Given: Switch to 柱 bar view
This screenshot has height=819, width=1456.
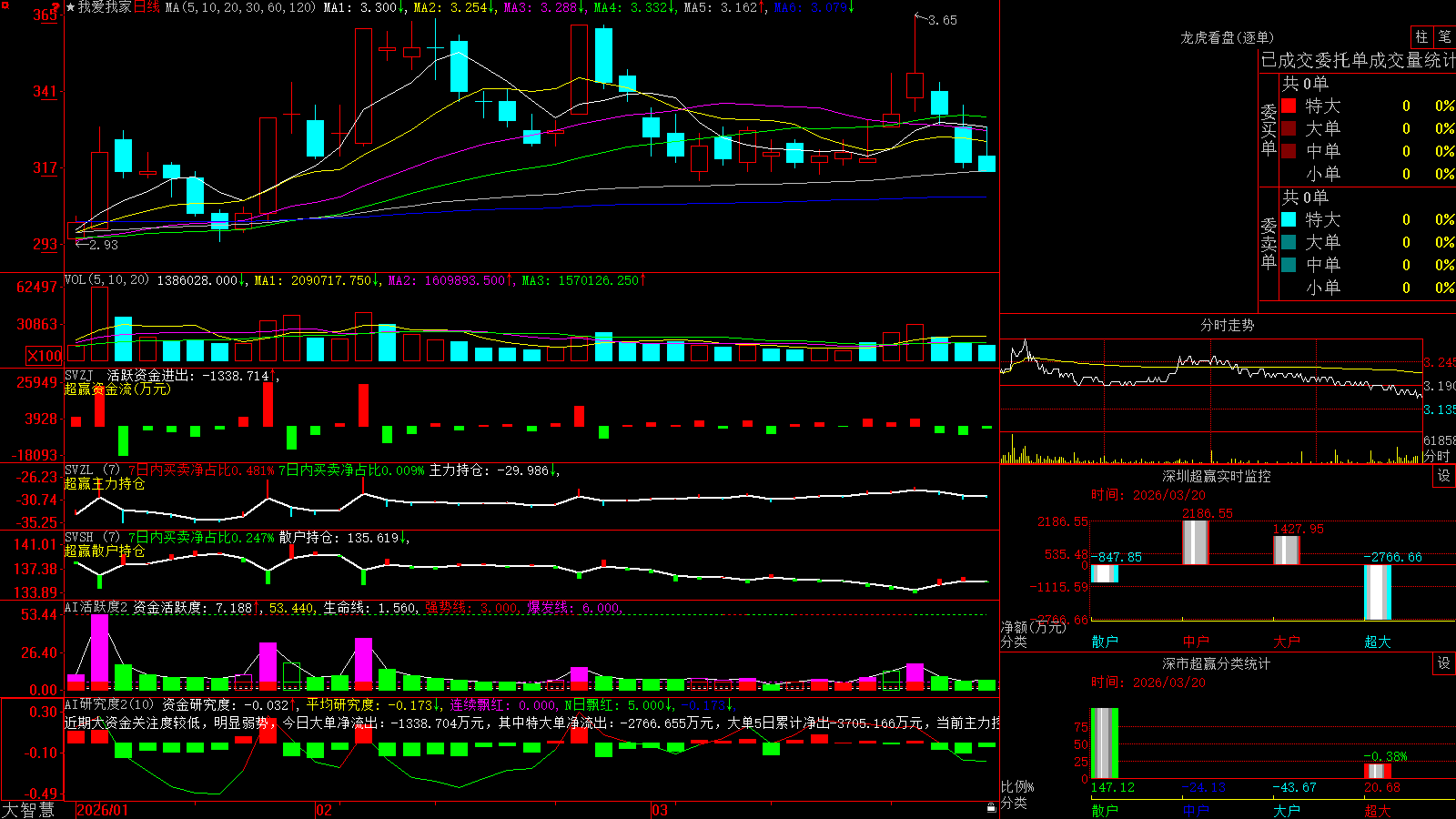Looking at the screenshot, I should [1421, 36].
